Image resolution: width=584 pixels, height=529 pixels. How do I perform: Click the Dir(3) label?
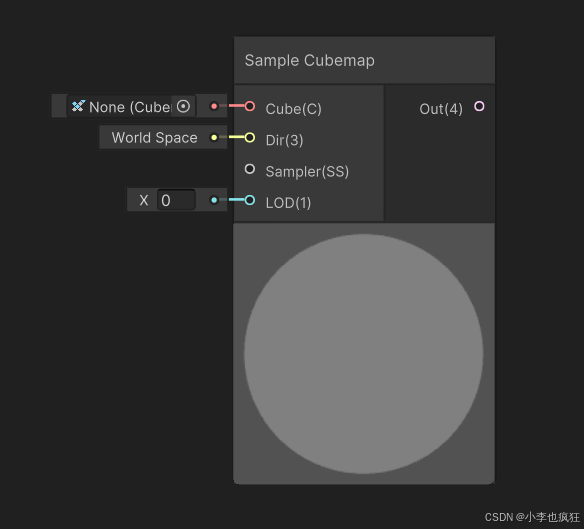(284, 140)
